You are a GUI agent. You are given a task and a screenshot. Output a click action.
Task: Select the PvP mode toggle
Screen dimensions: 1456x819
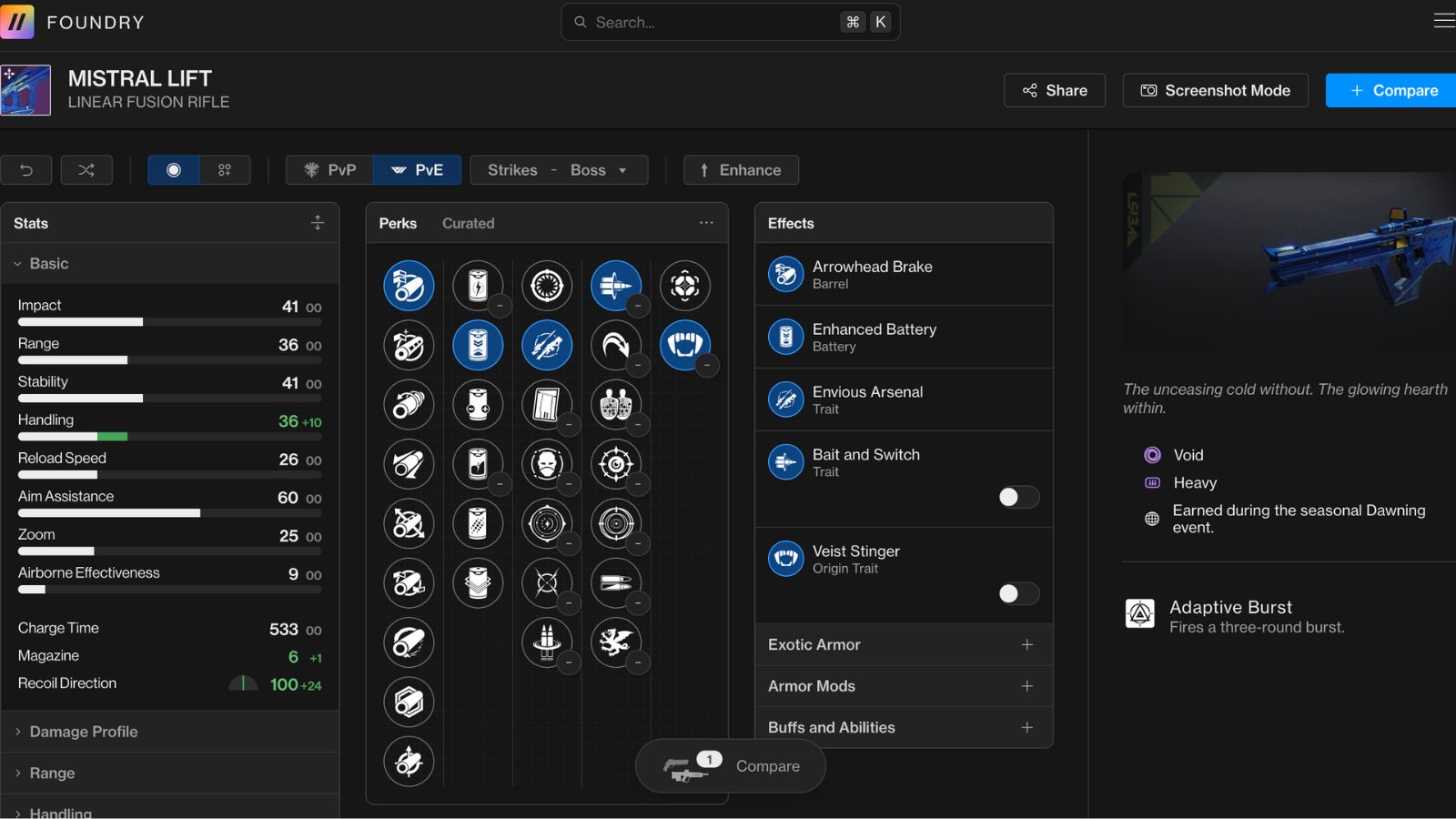329,170
